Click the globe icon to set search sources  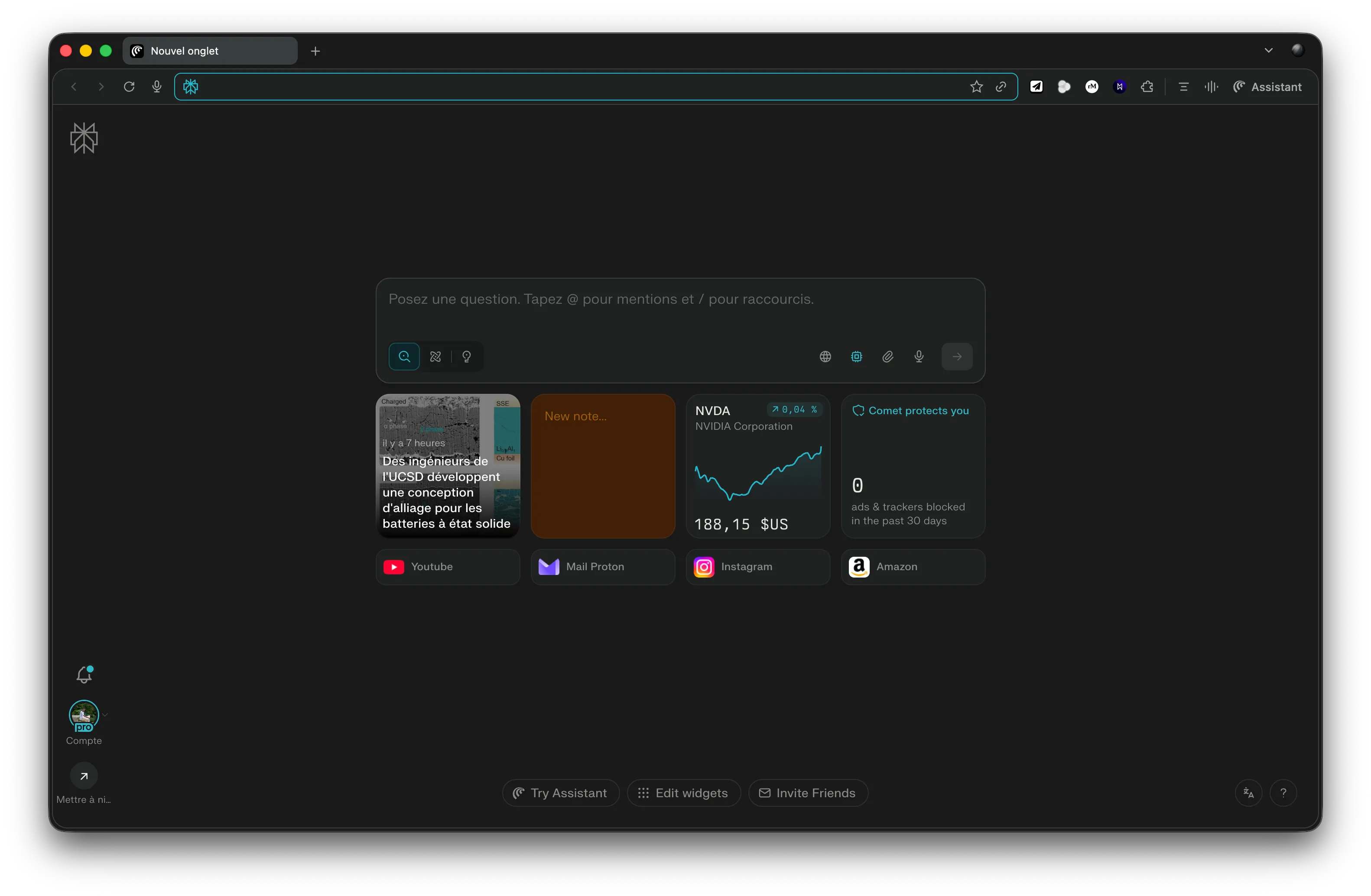point(825,357)
